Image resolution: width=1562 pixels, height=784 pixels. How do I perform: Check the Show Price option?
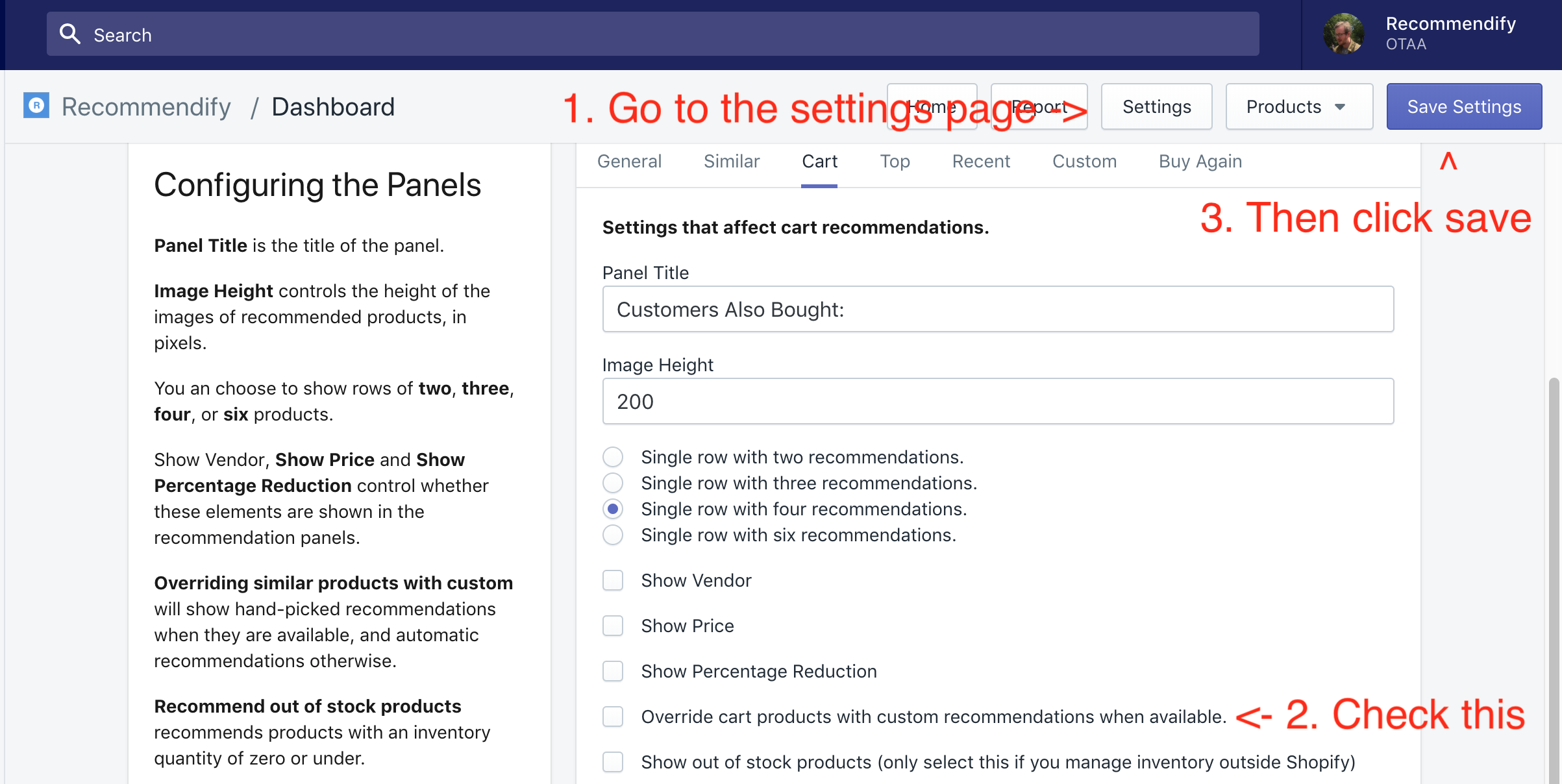(x=612, y=626)
